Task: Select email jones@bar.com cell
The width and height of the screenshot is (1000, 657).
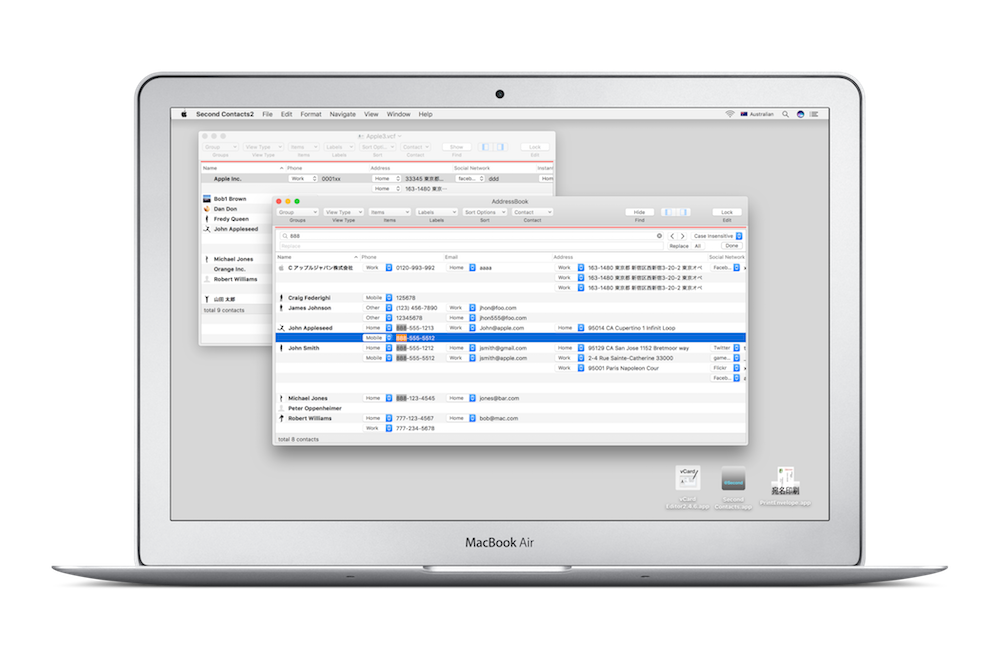Action: click(499, 398)
